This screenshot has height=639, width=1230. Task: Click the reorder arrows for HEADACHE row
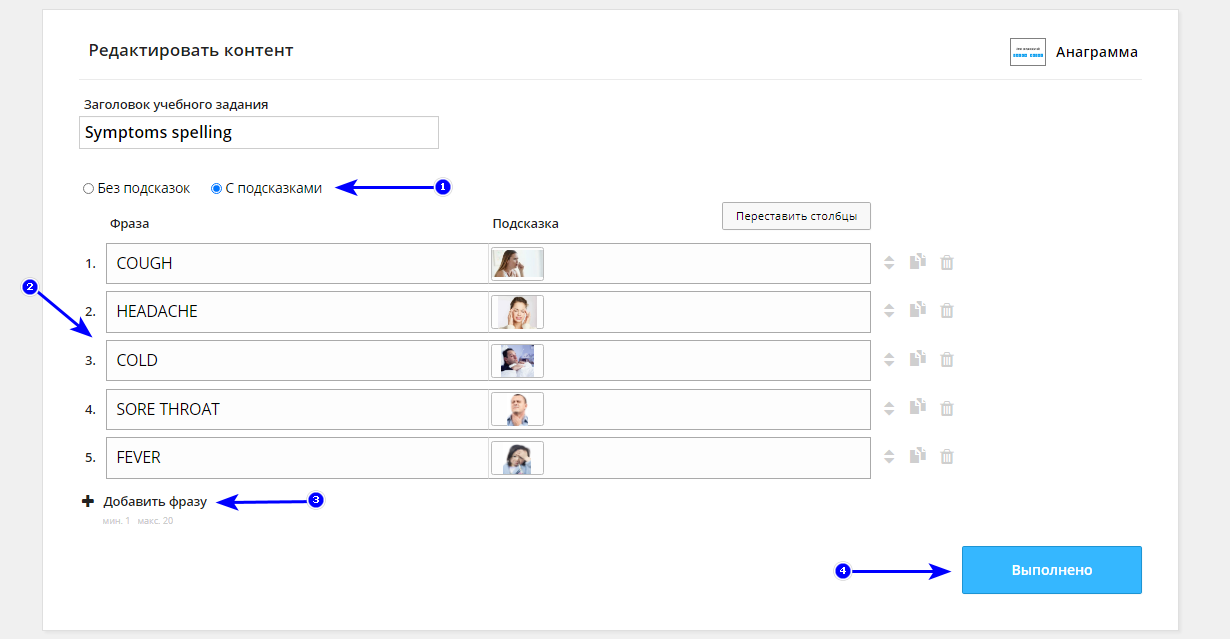(x=889, y=311)
